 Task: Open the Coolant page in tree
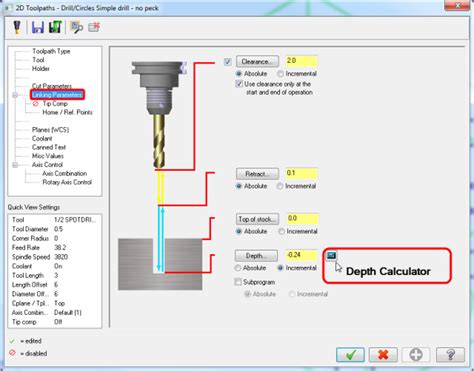pos(42,138)
